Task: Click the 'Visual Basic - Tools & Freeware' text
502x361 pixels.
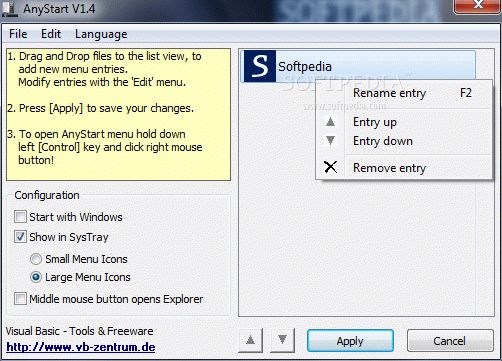Action: click(79, 331)
